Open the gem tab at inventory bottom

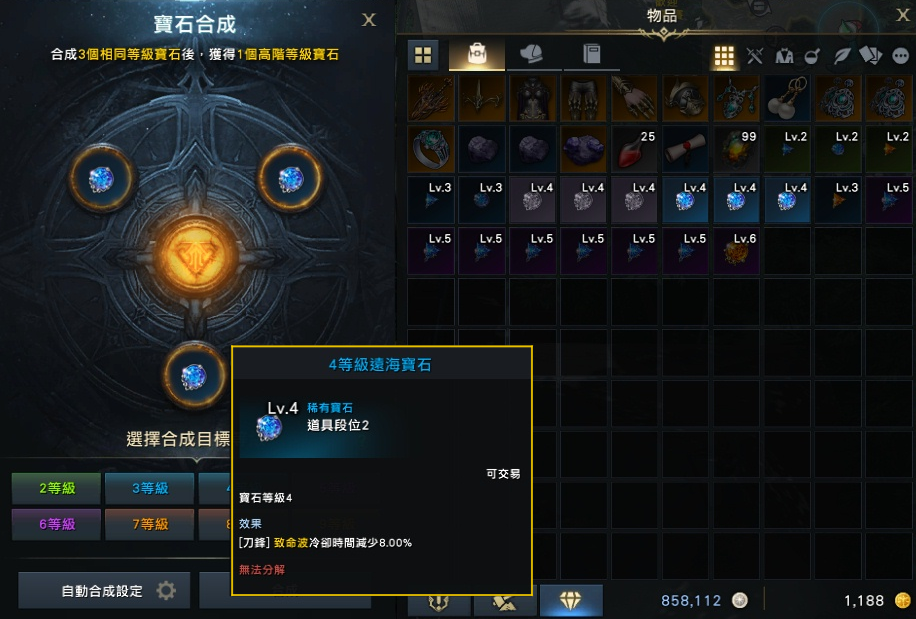tap(571, 600)
